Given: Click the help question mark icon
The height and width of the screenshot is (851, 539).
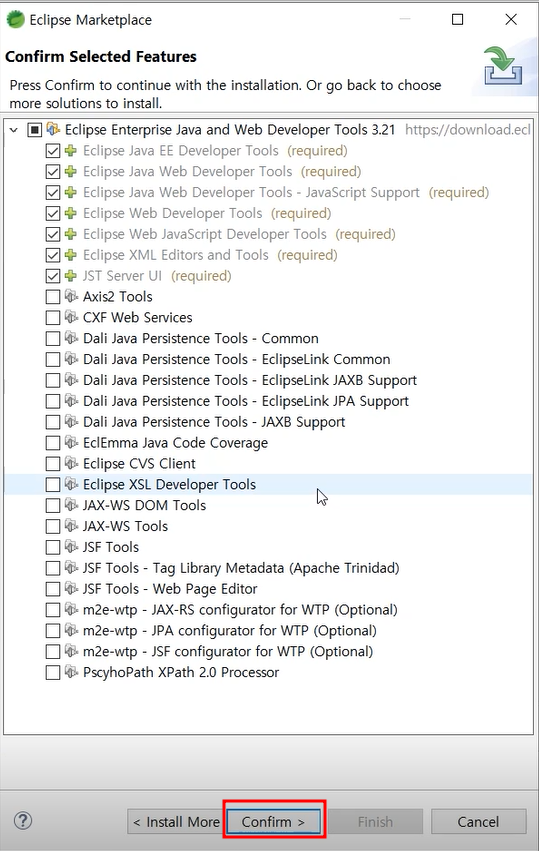Looking at the screenshot, I should (23, 820).
